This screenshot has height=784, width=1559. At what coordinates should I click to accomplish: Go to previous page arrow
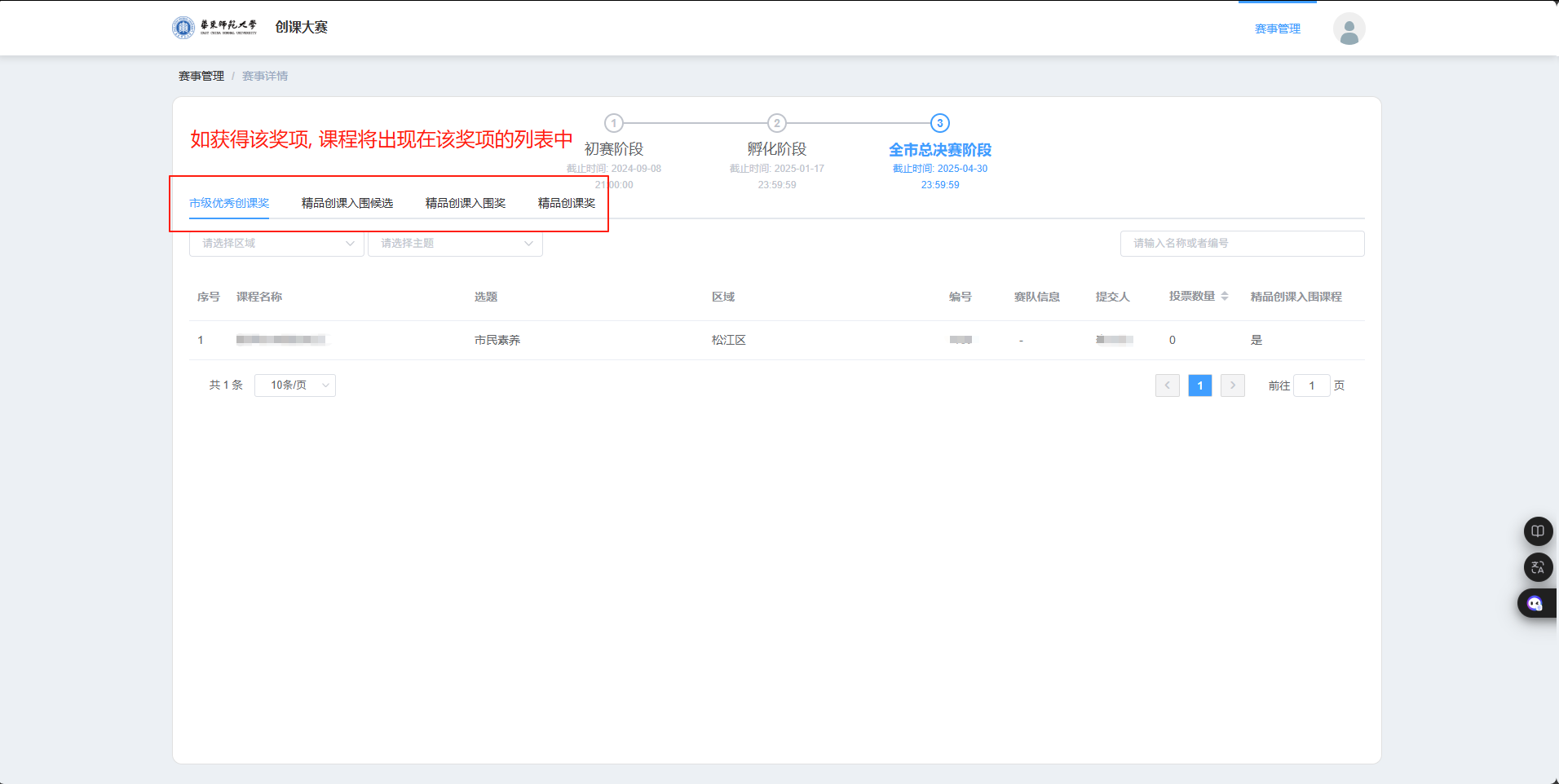[1168, 385]
